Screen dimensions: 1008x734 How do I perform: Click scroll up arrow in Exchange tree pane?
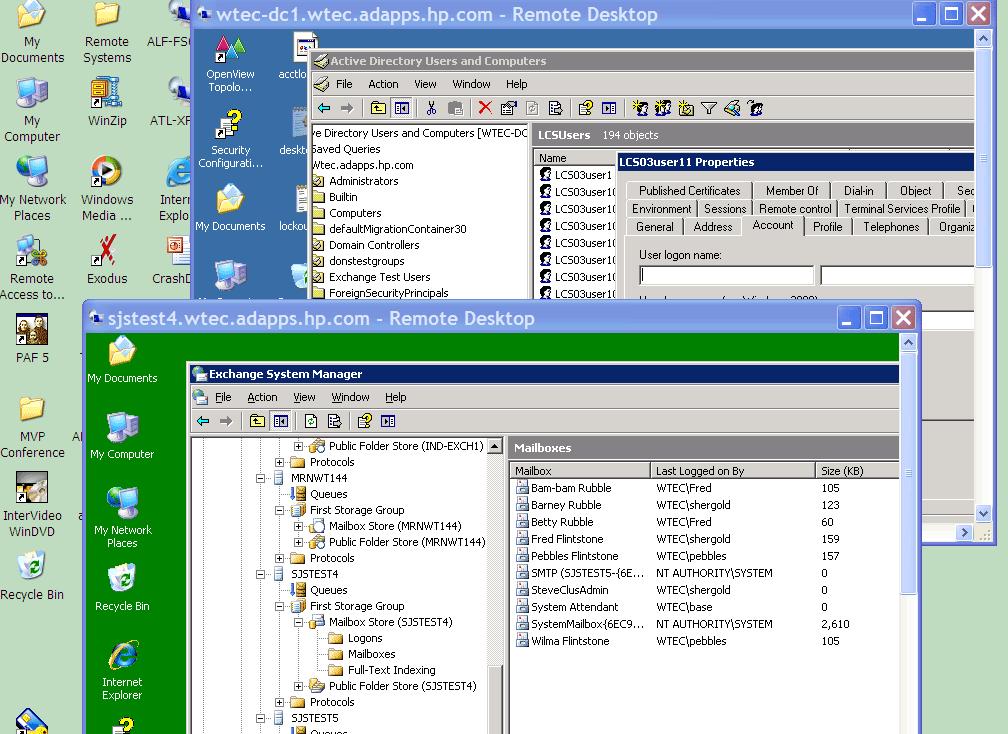[495, 446]
